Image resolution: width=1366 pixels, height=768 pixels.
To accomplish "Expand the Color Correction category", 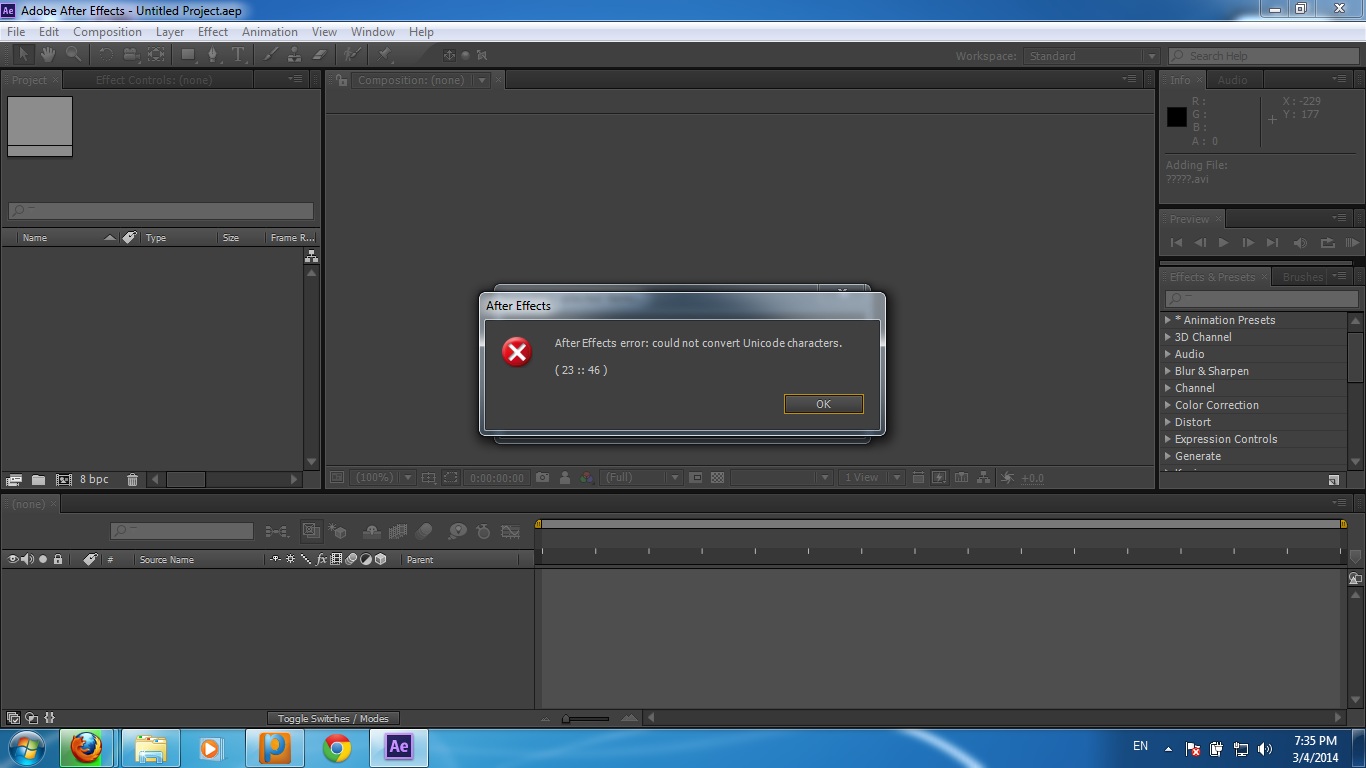I will click(1167, 405).
